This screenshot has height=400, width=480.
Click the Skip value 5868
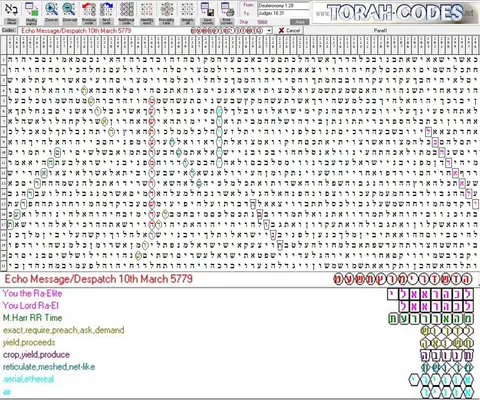coord(262,22)
